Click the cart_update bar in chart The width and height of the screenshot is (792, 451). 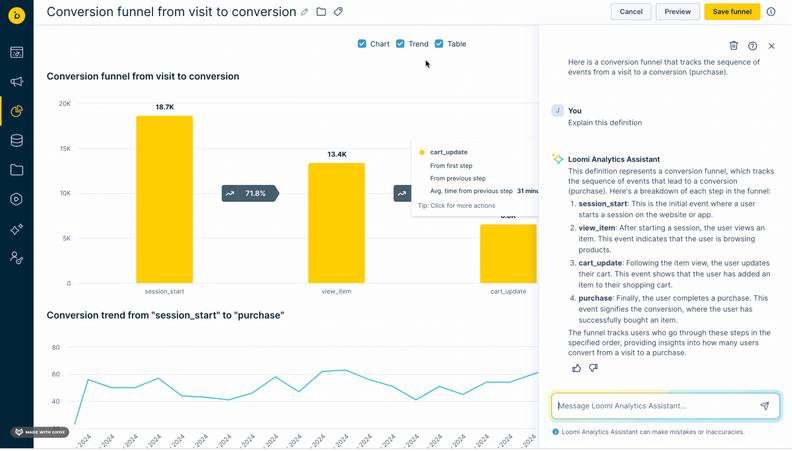point(508,254)
